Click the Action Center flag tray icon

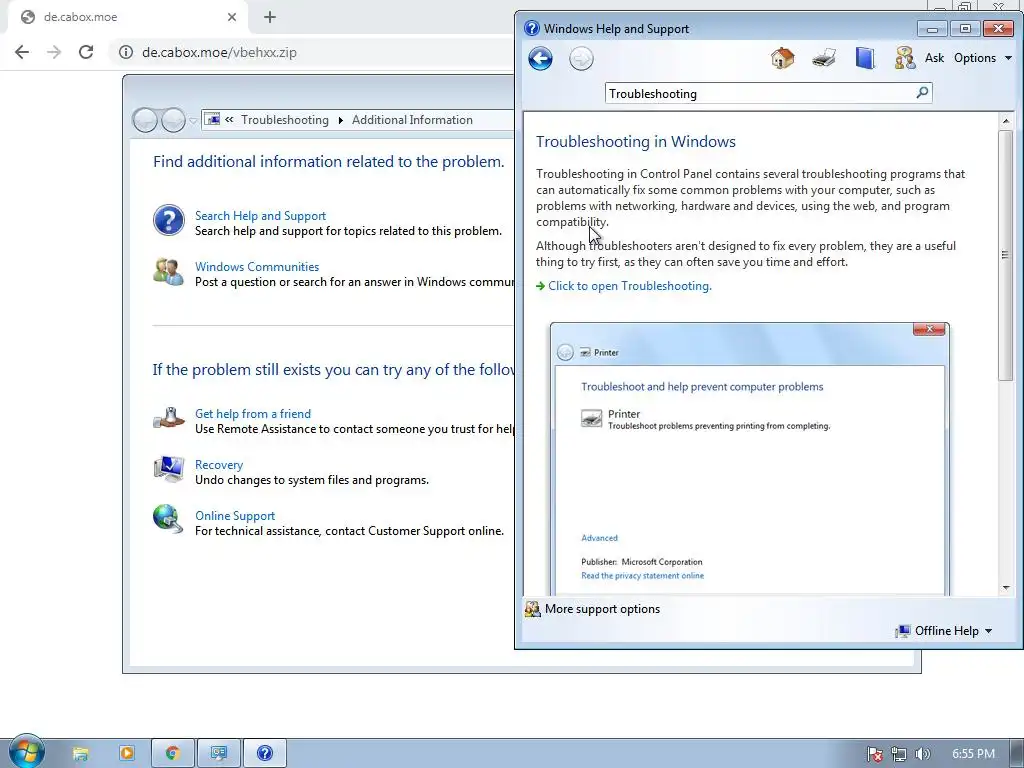pos(874,754)
